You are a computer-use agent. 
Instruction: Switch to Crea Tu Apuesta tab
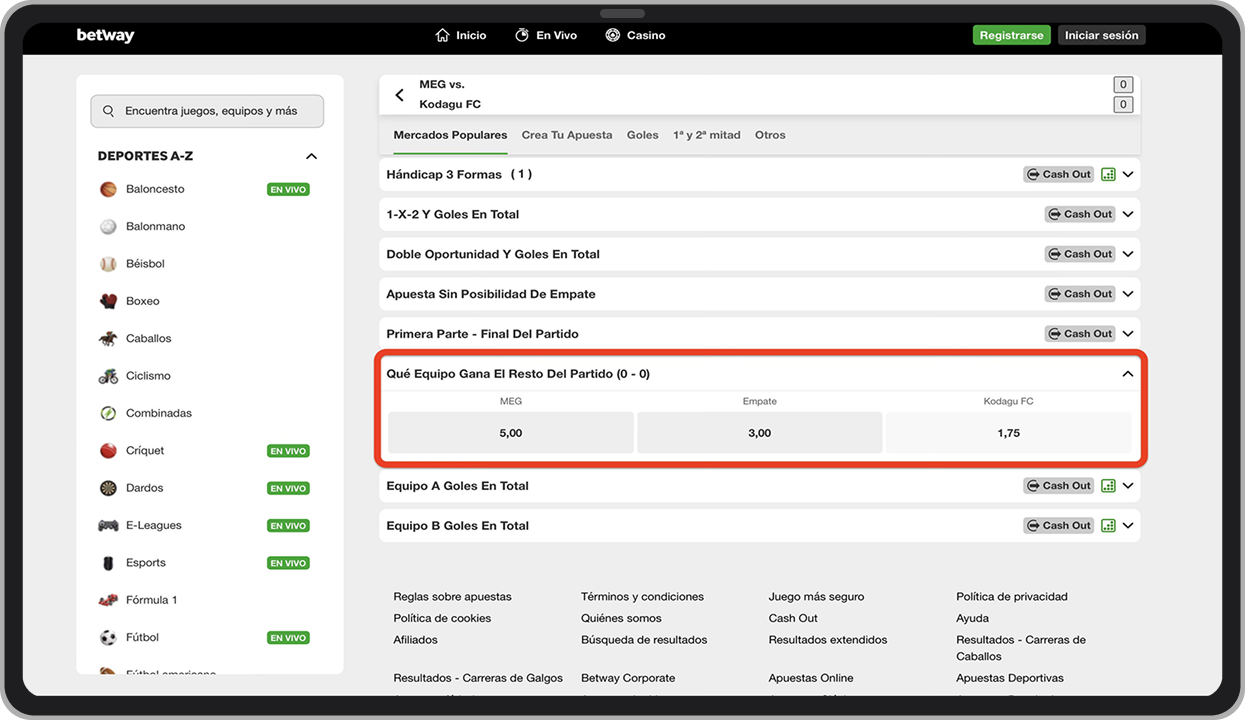(567, 135)
